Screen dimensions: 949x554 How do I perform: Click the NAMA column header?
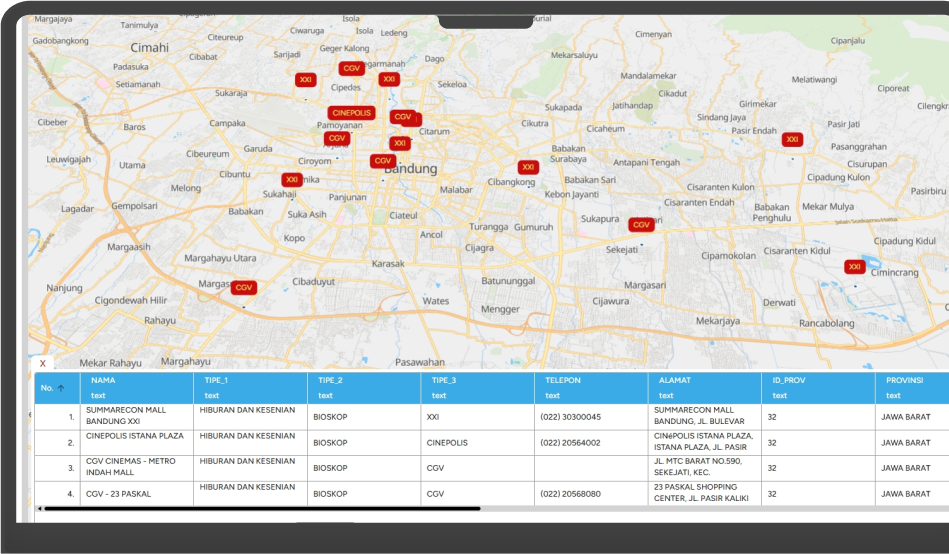coord(104,381)
